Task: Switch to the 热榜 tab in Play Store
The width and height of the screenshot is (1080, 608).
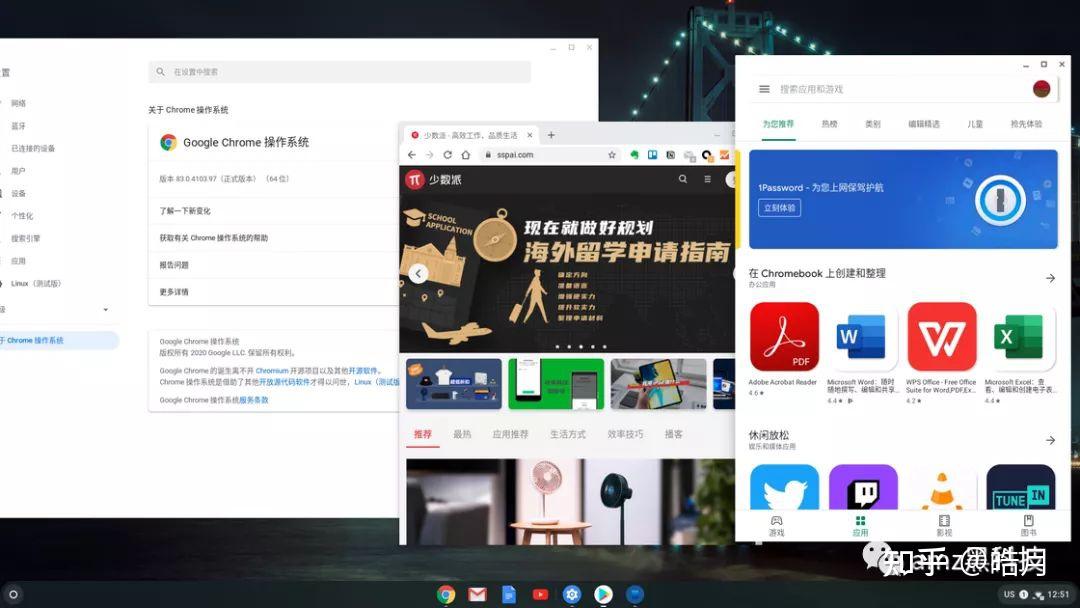Action: [828, 123]
